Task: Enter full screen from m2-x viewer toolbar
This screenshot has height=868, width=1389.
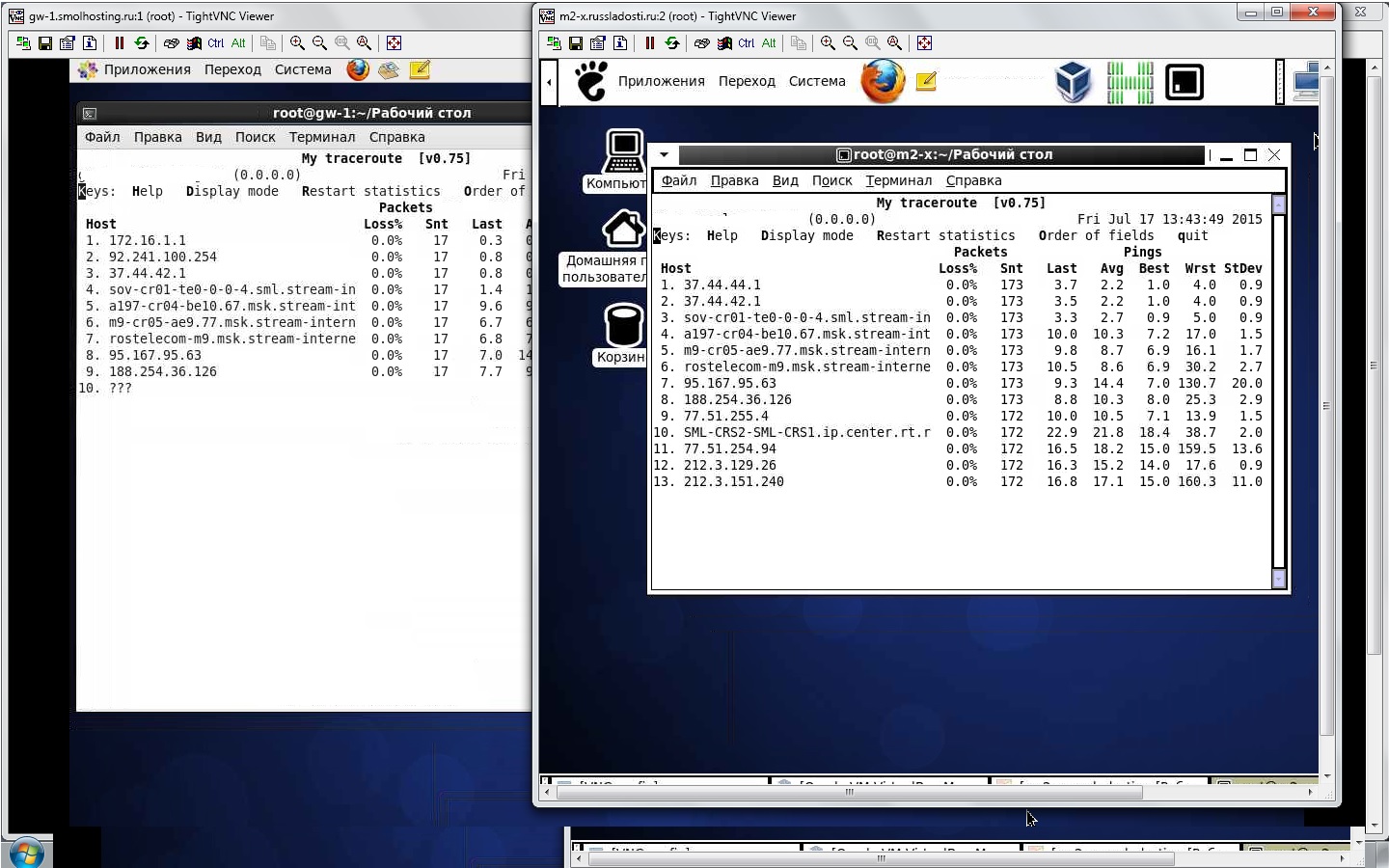Action: pos(924,43)
